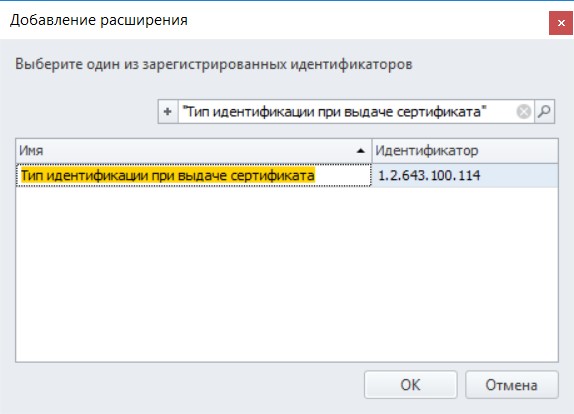Sort the list by the Имя column header
The width and height of the screenshot is (574, 414).
pyautogui.click(x=194, y=150)
